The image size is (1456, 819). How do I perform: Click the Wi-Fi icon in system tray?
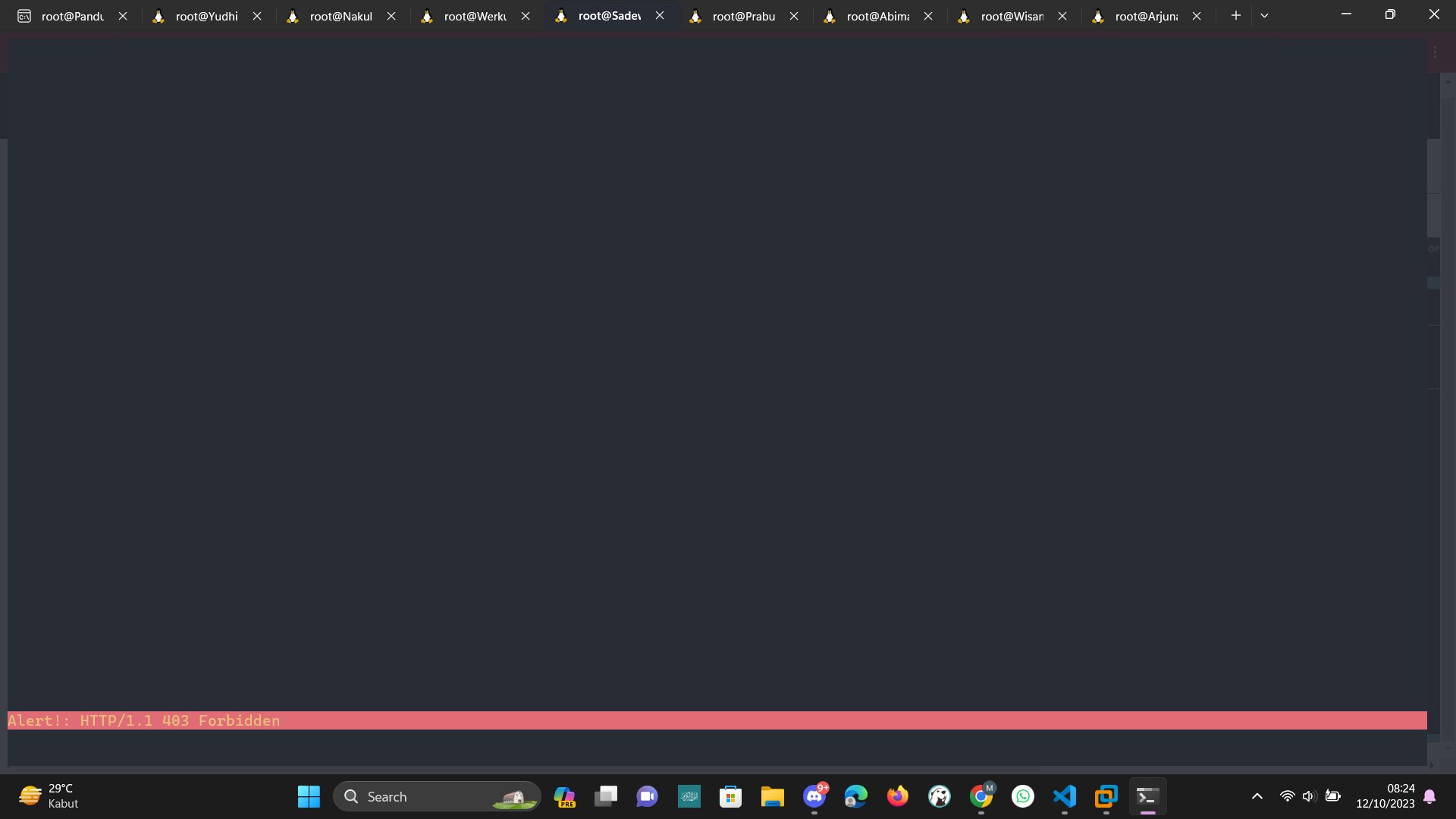tap(1287, 796)
